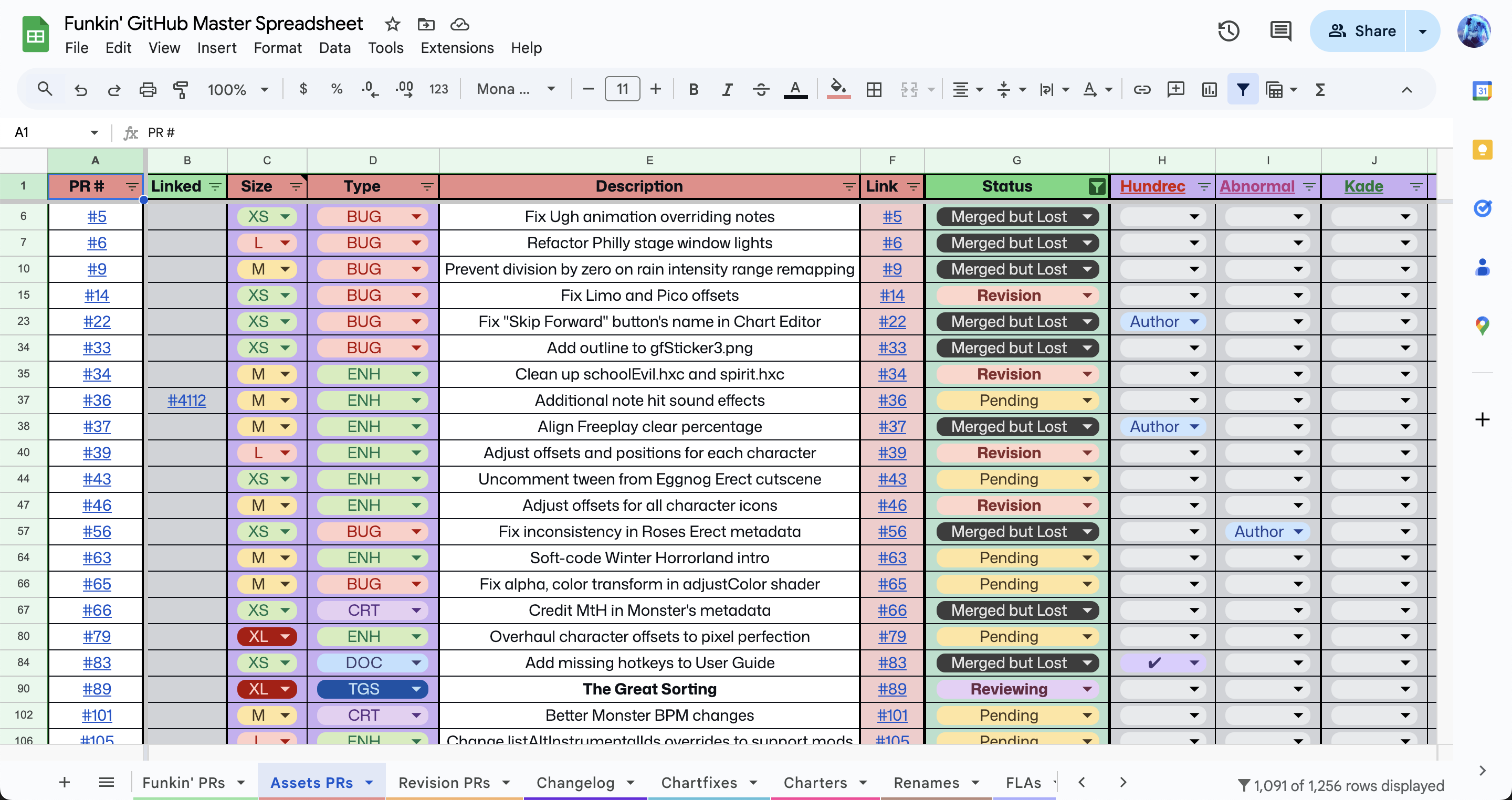Increase font size with plus button
Screen dimensions: 1512x800
point(656,89)
